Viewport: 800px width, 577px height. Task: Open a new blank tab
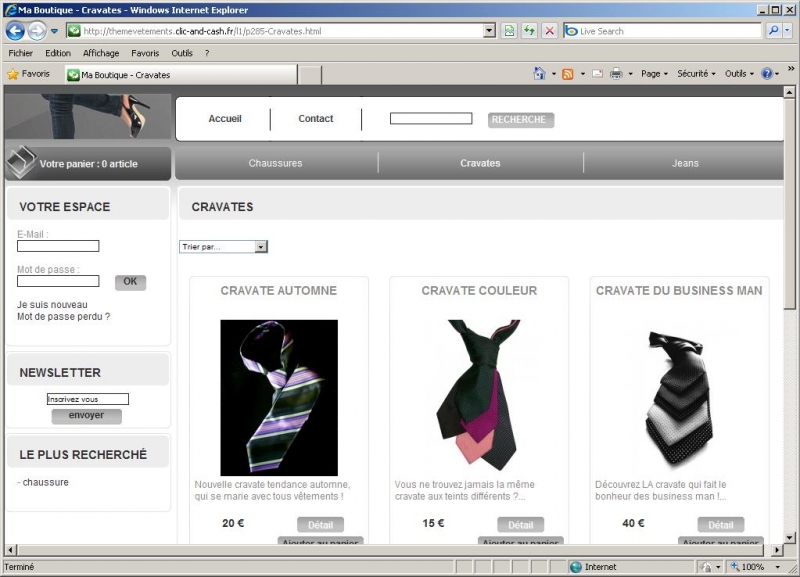(309, 75)
